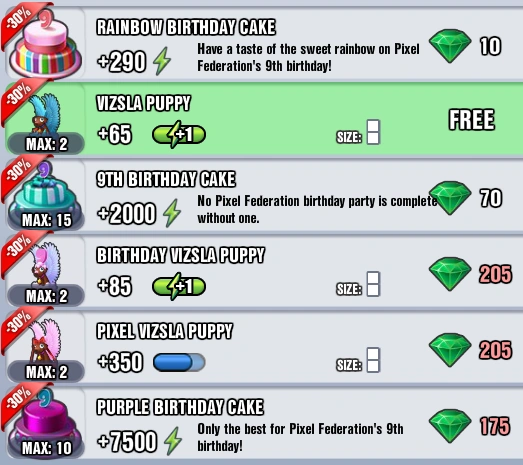Click the size indicator on Vizsla Puppy row
This screenshot has height=465, width=523.
pyautogui.click(x=358, y=132)
